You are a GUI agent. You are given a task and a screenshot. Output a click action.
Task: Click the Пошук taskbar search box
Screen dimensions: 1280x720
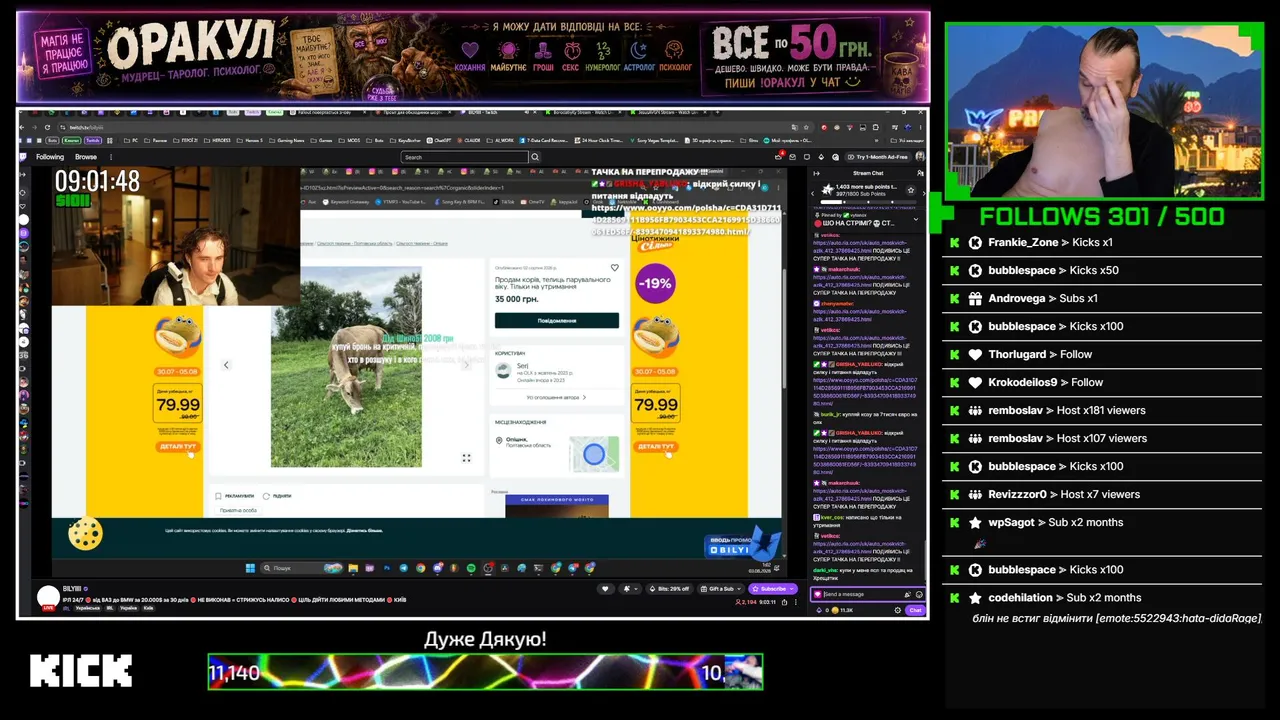pyautogui.click(x=302, y=568)
